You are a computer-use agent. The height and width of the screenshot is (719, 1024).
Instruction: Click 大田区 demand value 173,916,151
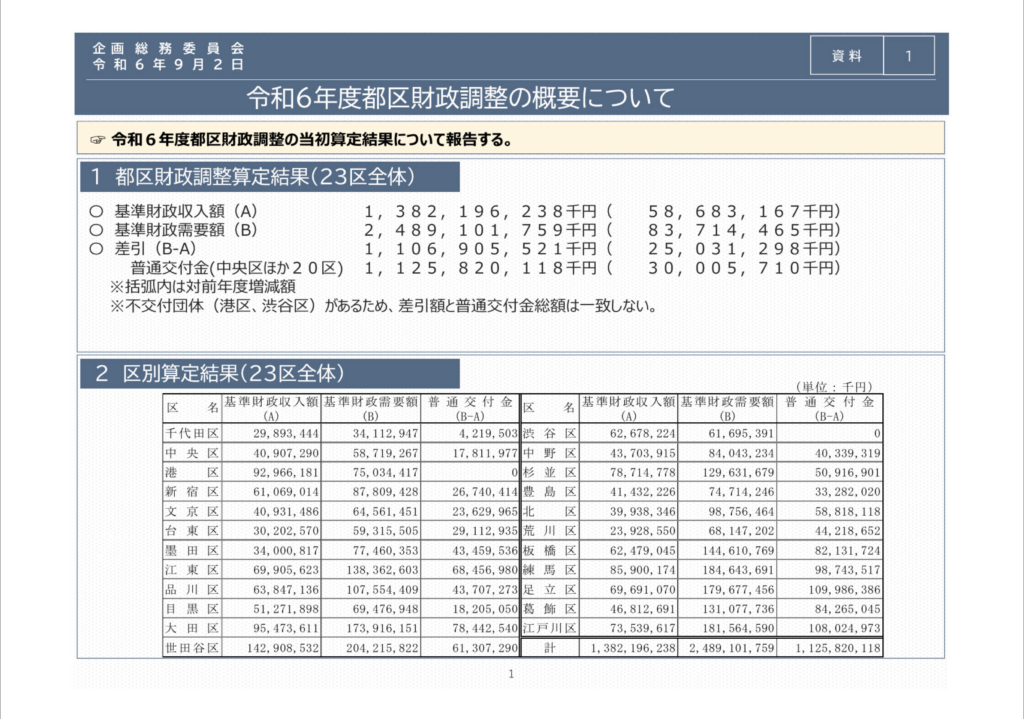tap(382, 628)
